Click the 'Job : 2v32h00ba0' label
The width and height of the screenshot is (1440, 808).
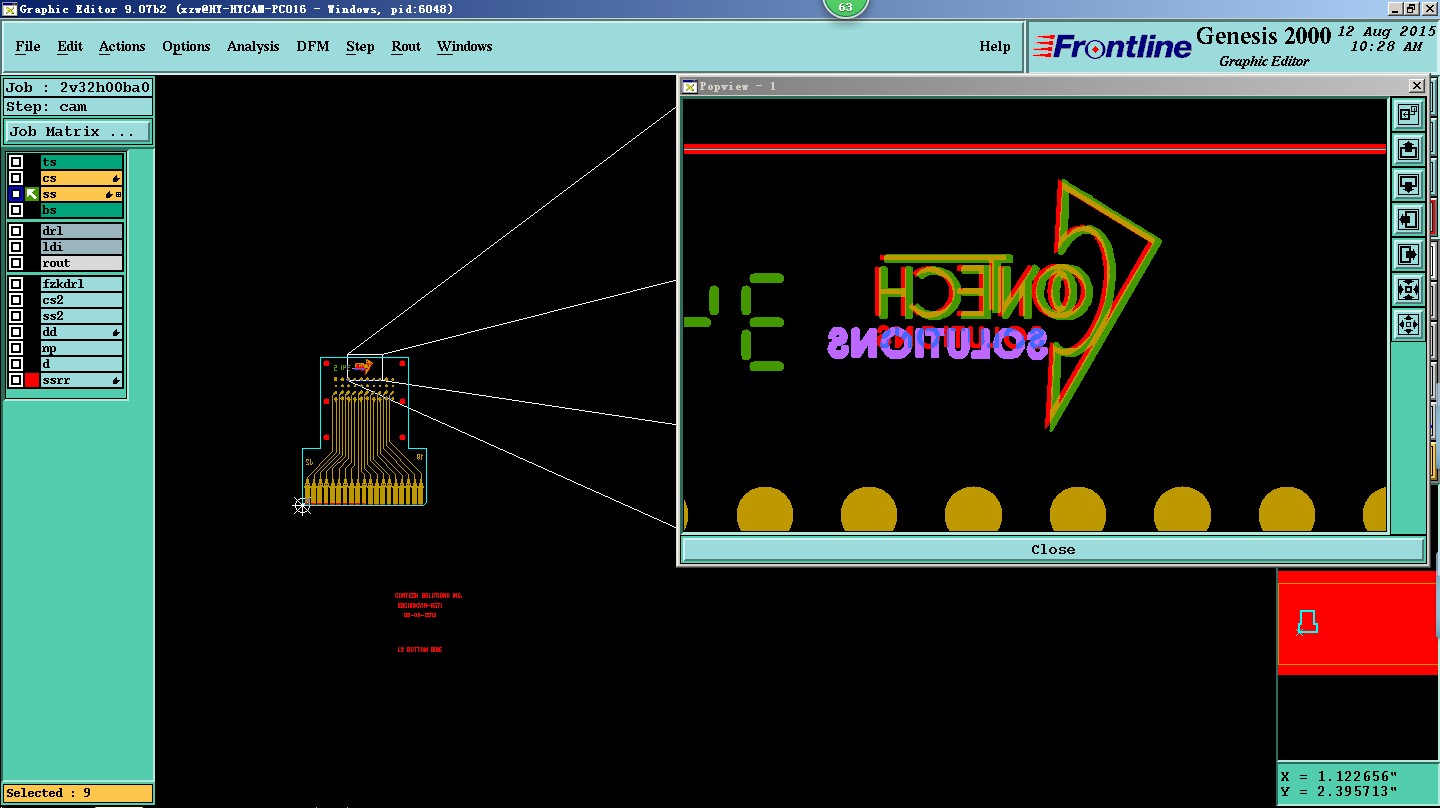pyautogui.click(x=78, y=87)
